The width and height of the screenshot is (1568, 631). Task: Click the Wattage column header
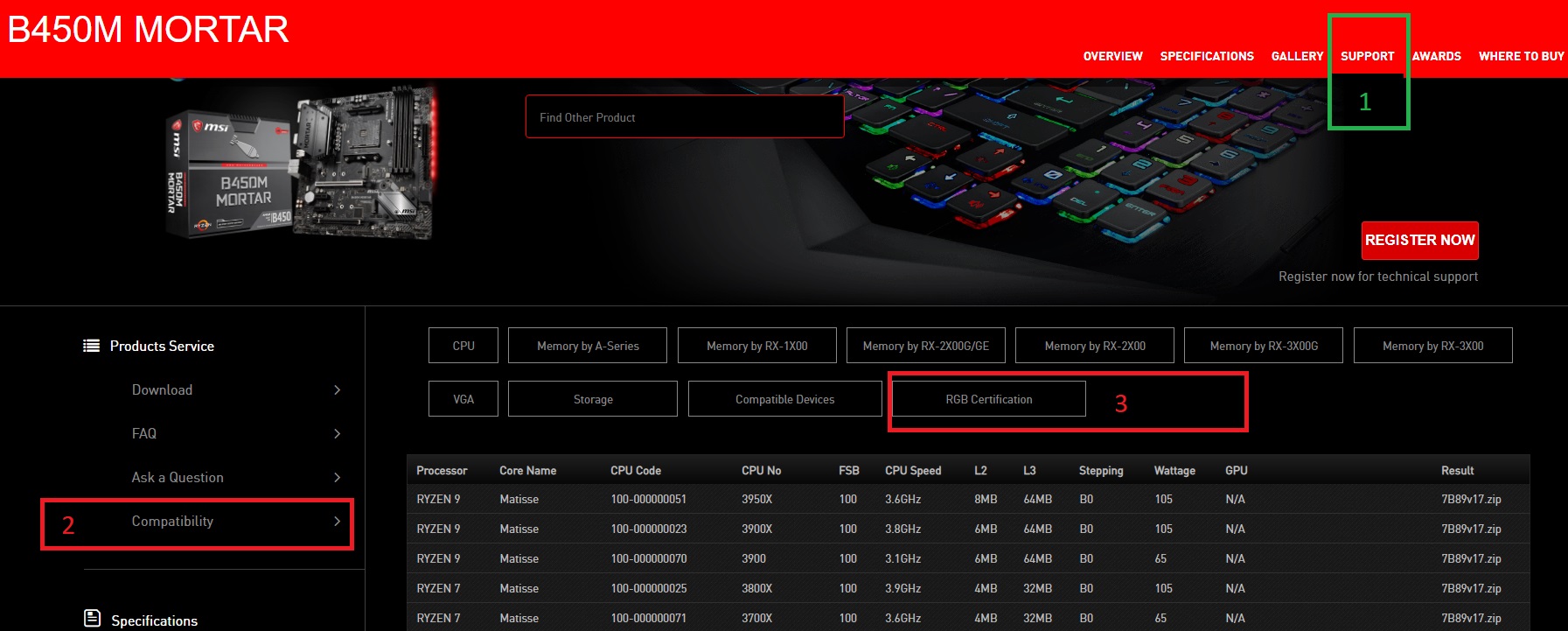tap(1174, 471)
